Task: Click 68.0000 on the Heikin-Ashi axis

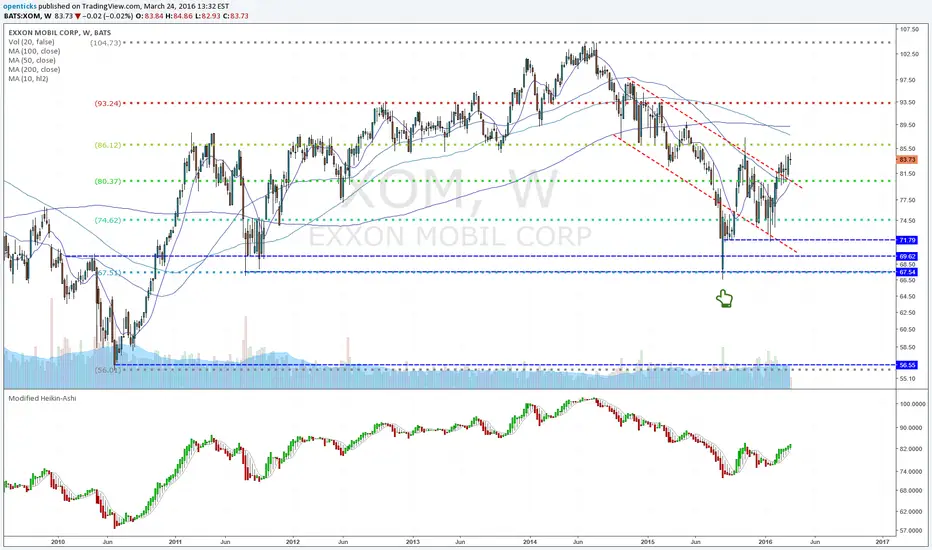Action: pyautogui.click(x=912, y=491)
